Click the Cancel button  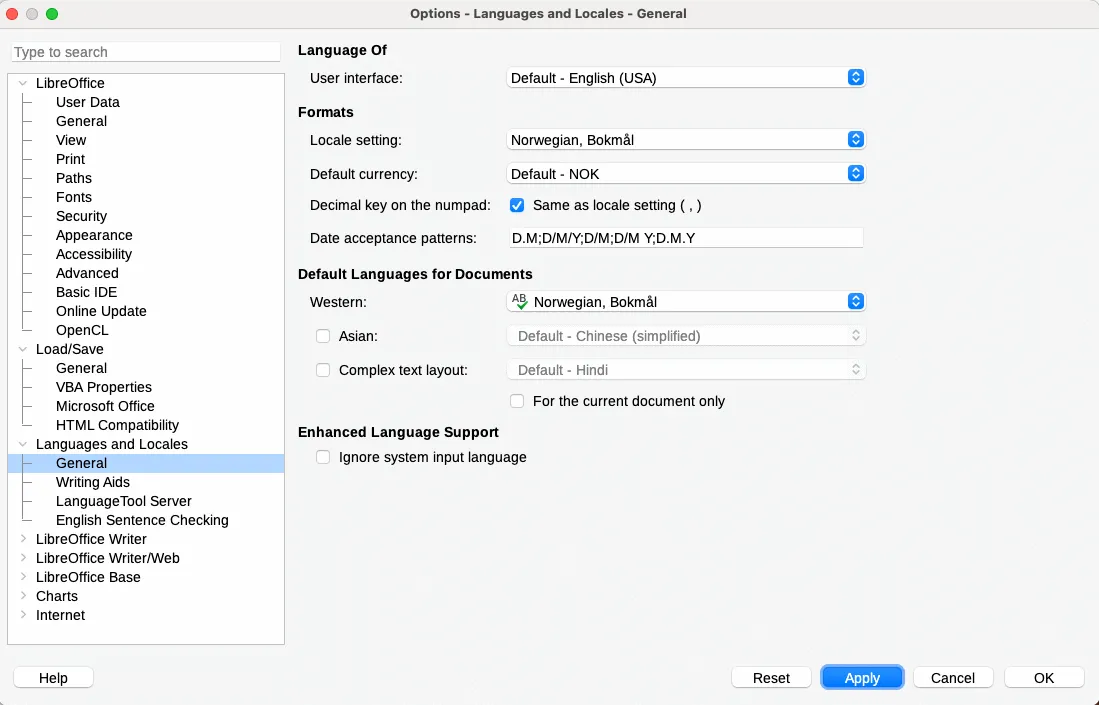point(953,678)
